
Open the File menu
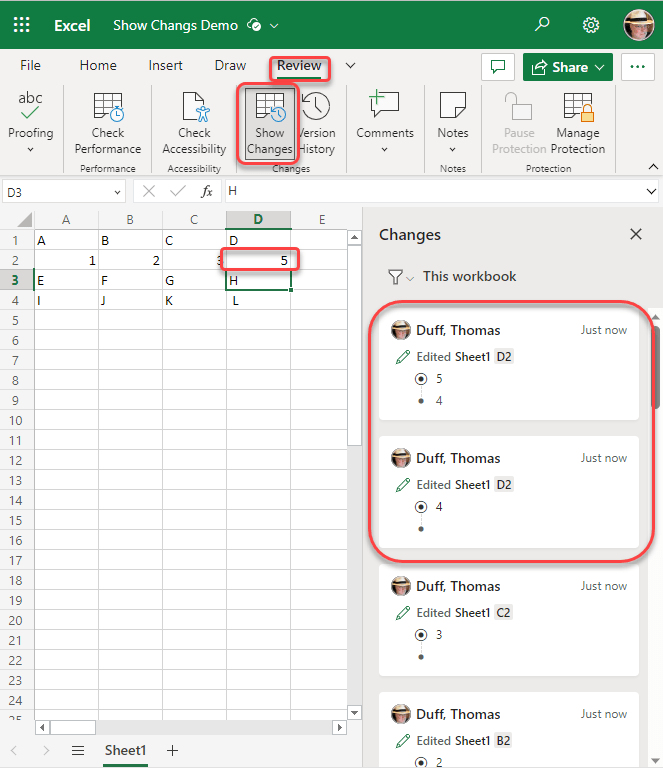[x=31, y=66]
